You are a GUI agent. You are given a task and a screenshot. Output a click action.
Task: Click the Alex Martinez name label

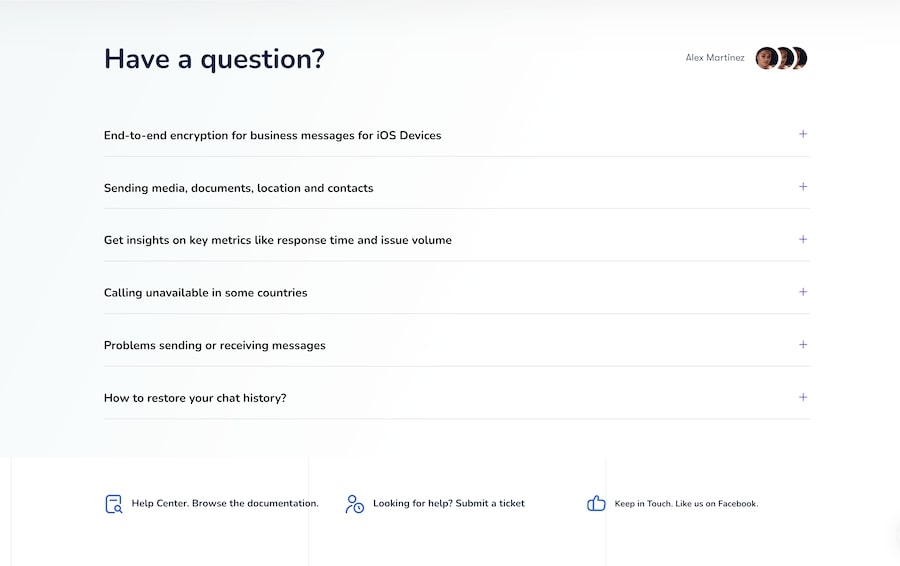[x=714, y=58]
